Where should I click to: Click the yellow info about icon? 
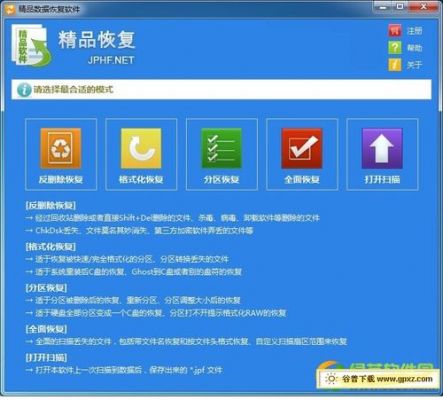tap(395, 65)
